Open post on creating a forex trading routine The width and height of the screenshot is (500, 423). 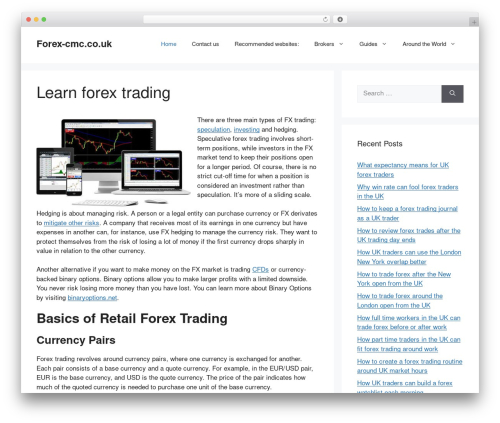click(409, 366)
